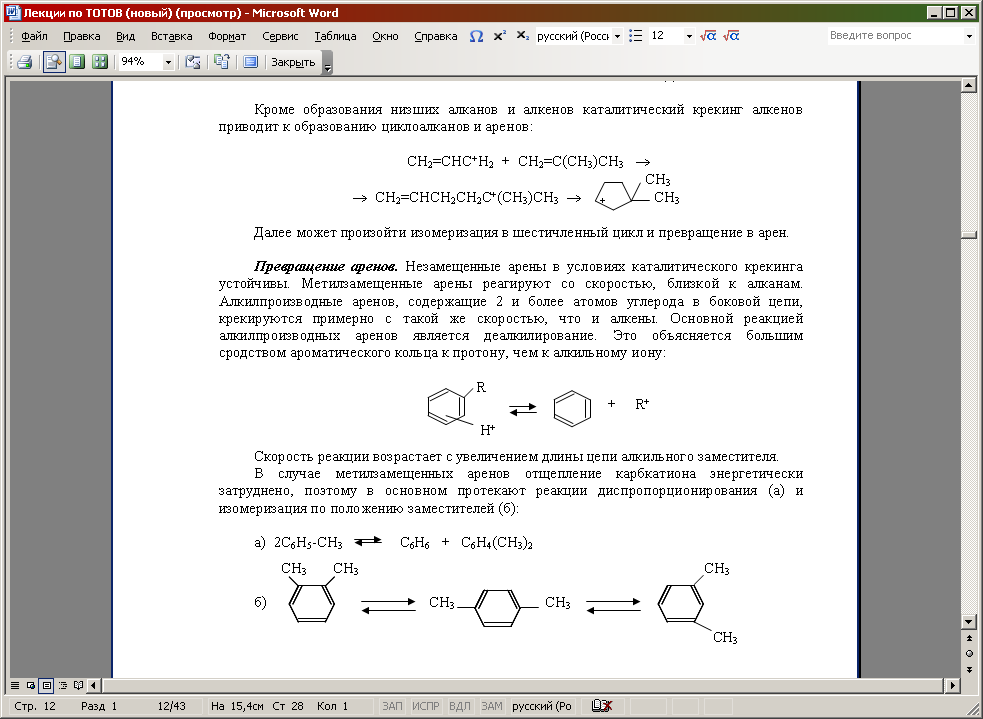Insert symbol with the Omega icon
The height and width of the screenshot is (719, 983).
476,36
